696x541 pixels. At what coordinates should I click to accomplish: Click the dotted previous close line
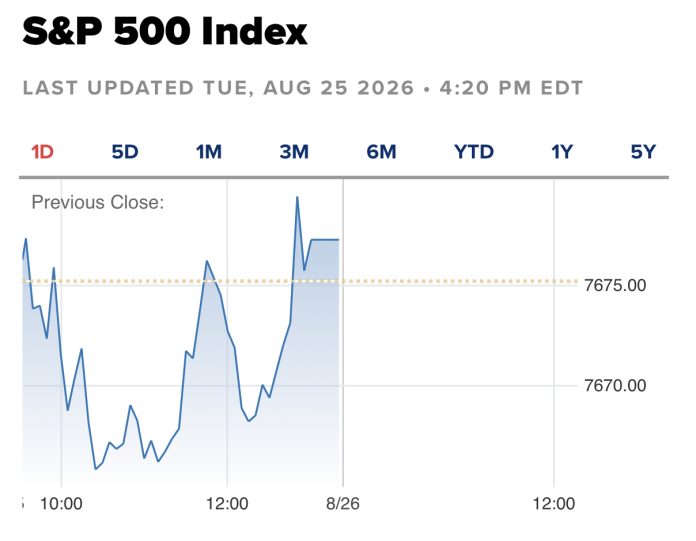pyautogui.click(x=300, y=281)
